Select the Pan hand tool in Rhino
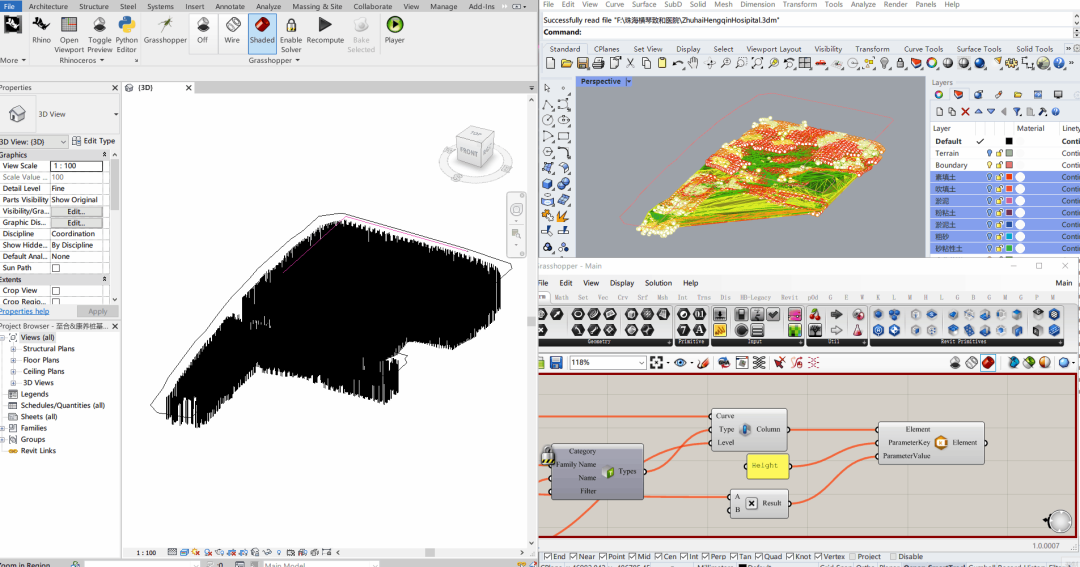The width and height of the screenshot is (1080, 567). (694, 63)
